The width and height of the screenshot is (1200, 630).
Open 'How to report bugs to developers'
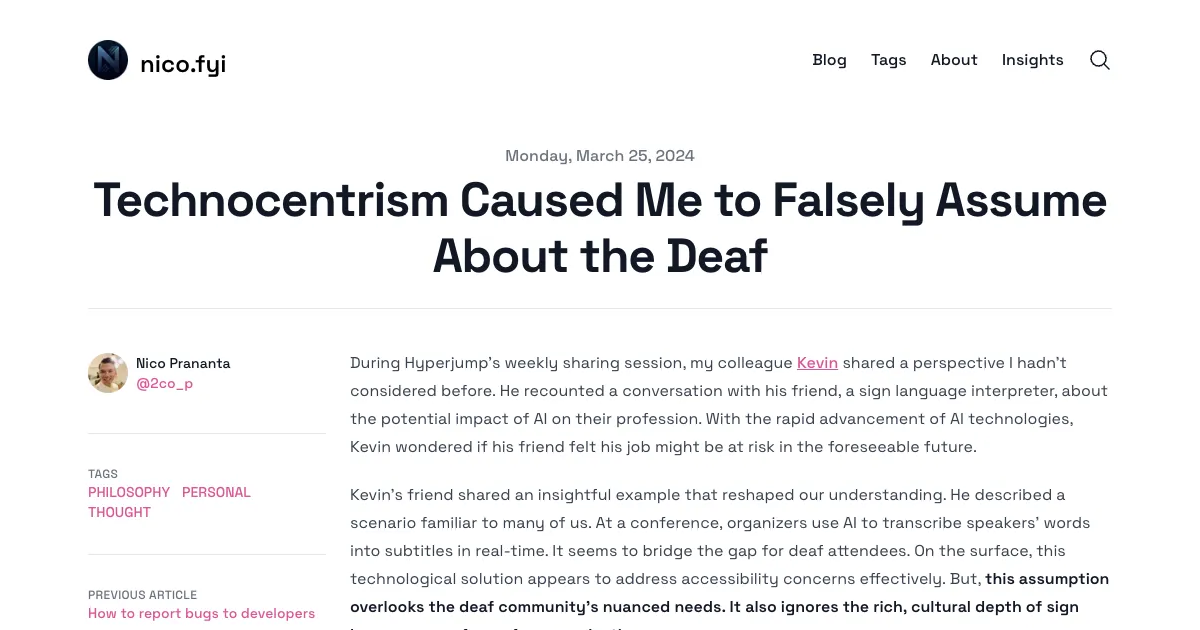201,613
